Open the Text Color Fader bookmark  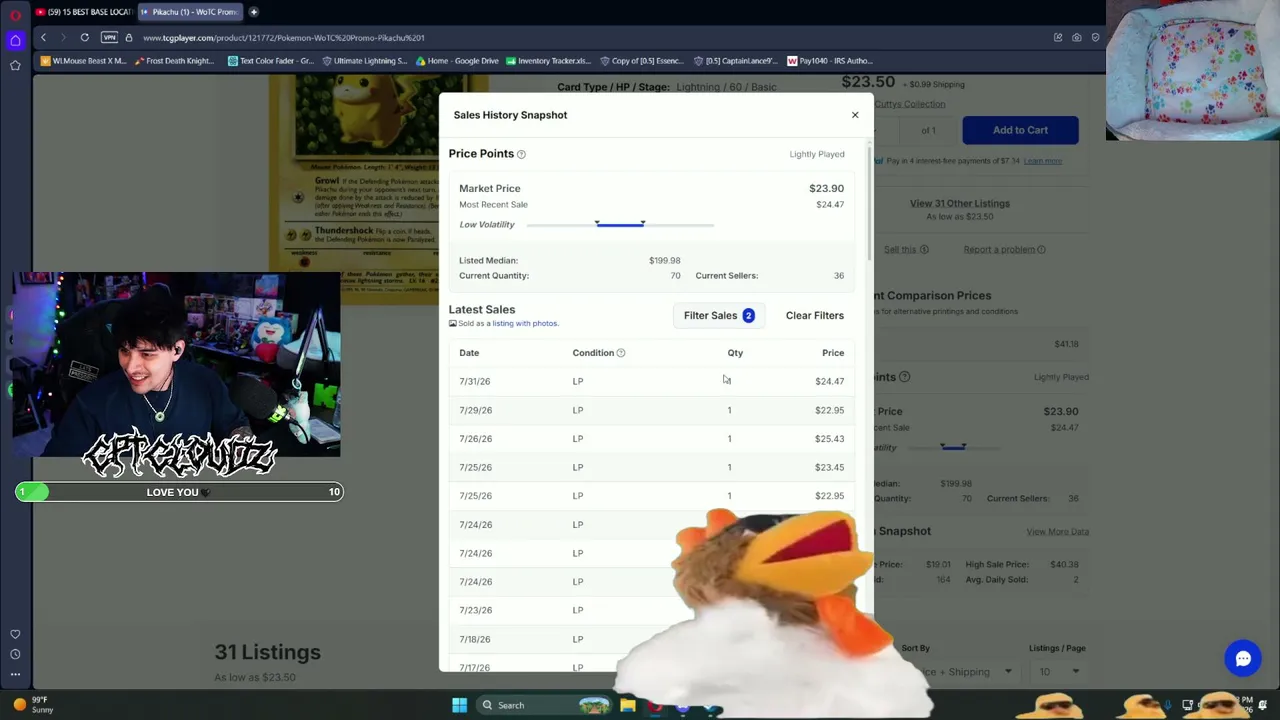[x=271, y=61]
